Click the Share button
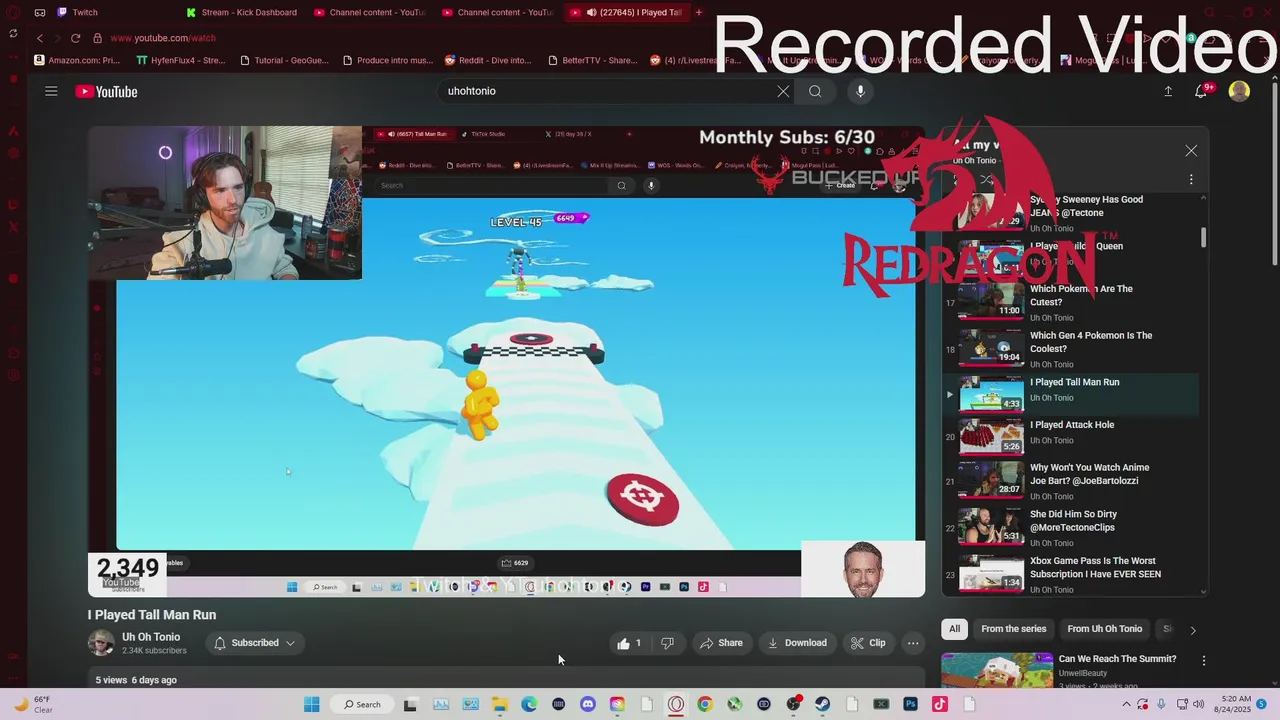 click(x=721, y=643)
